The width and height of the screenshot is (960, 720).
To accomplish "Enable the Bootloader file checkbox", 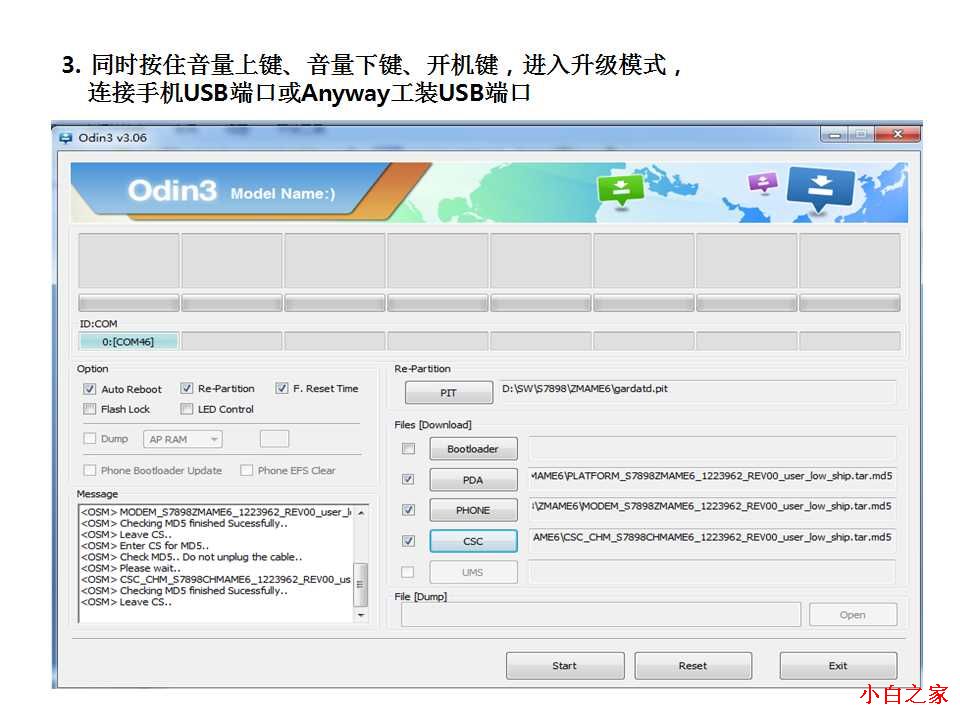I will pos(408,449).
